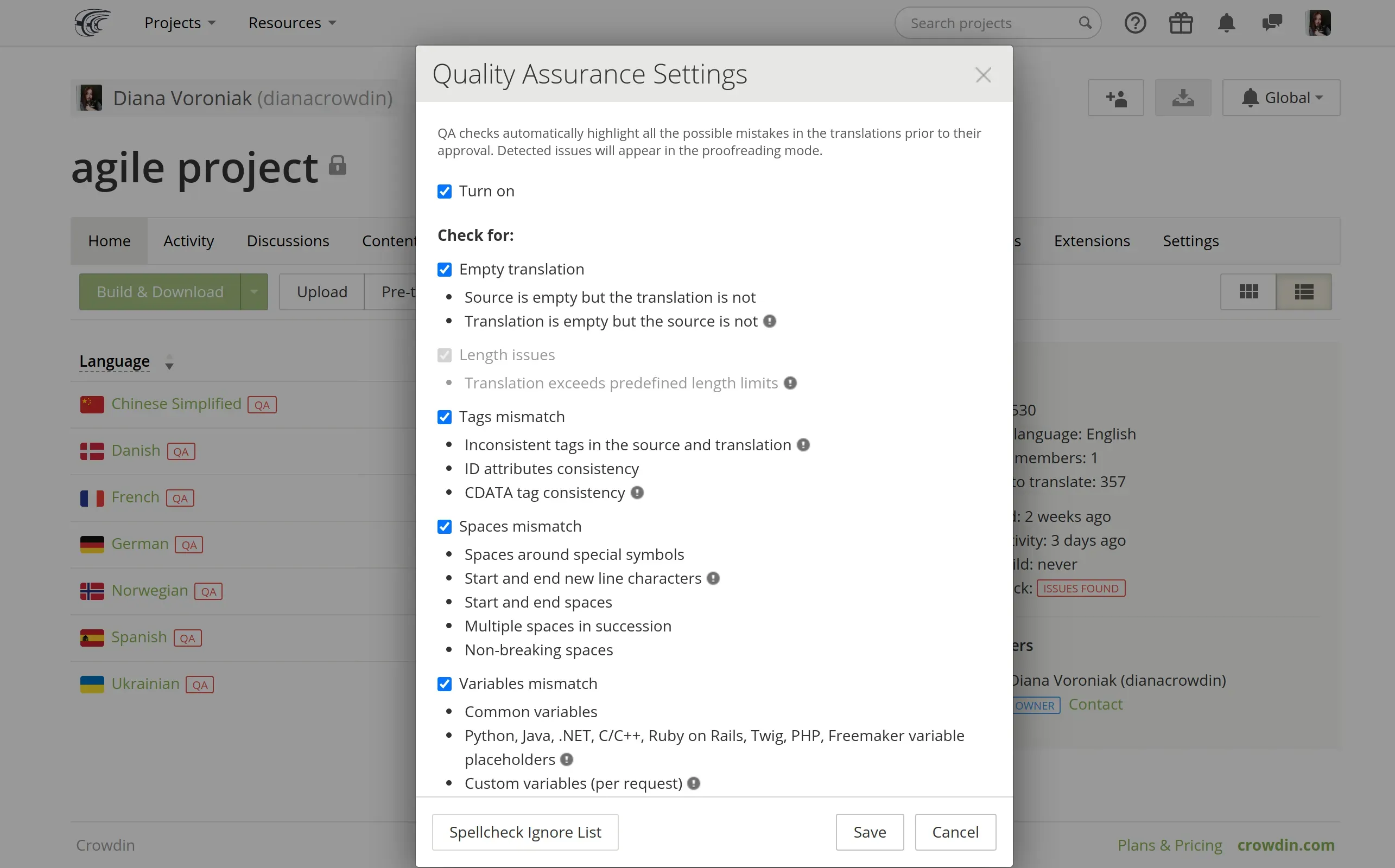Uncheck the Turn on checkbox

445,191
